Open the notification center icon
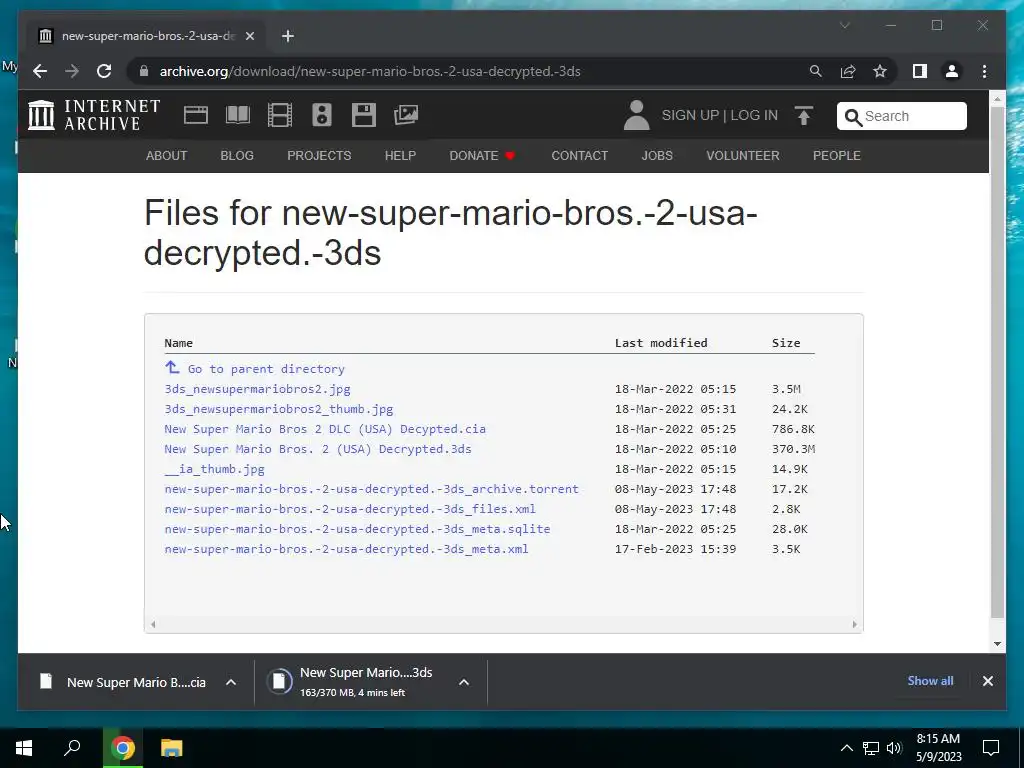The image size is (1024, 768). [991, 748]
